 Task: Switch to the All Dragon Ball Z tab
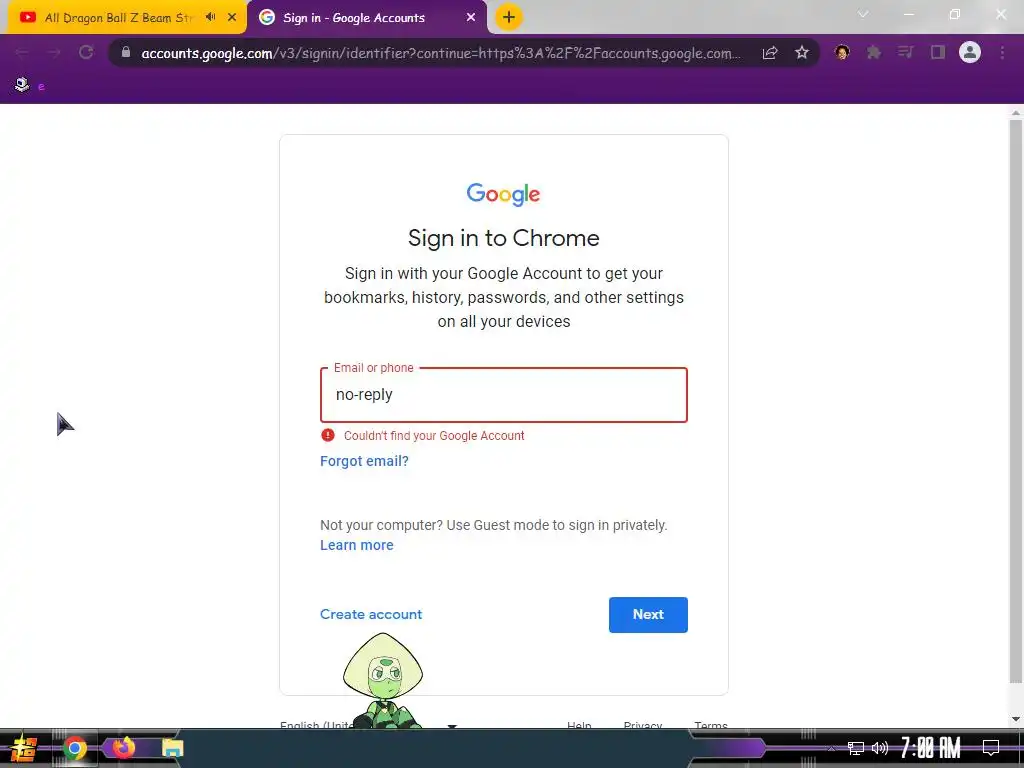[124, 18]
